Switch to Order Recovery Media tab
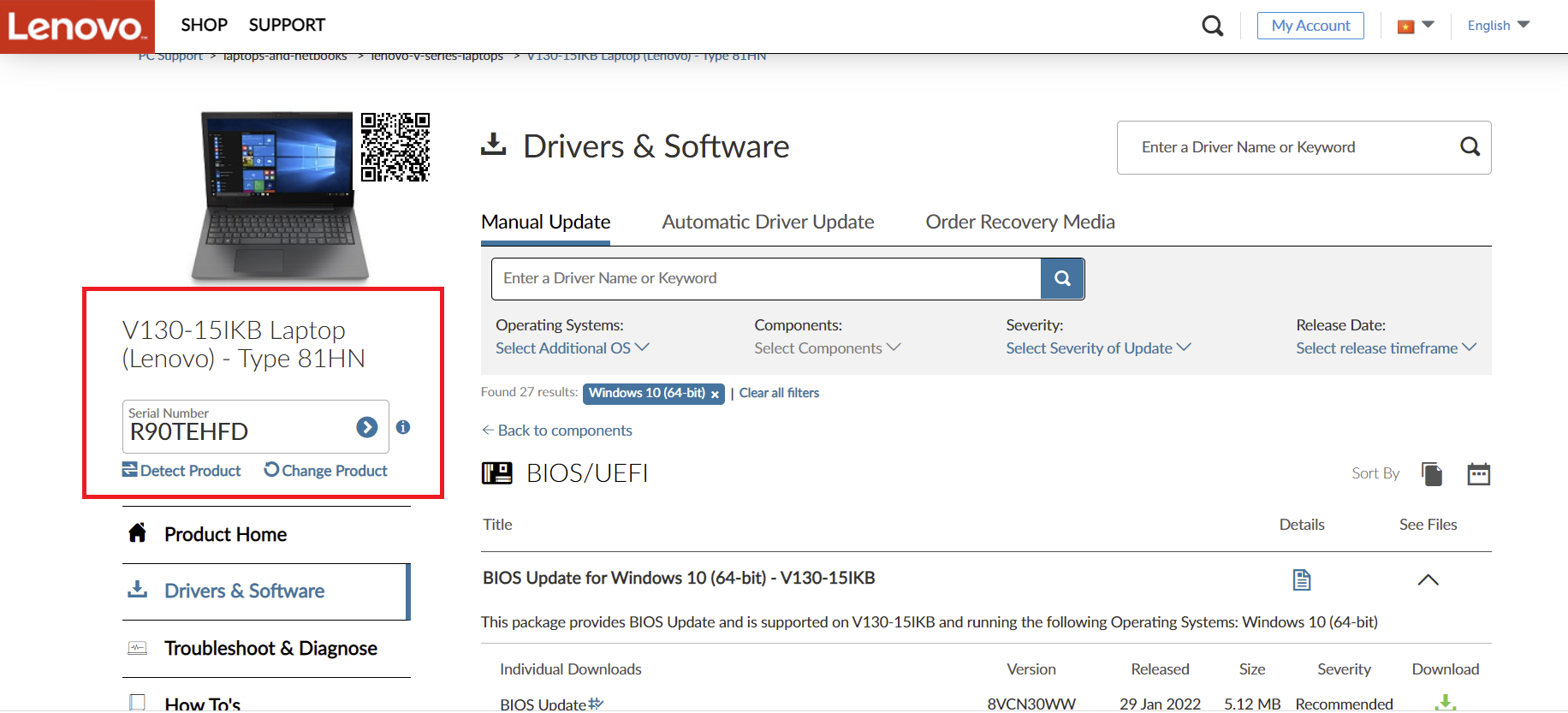1568x713 pixels. 1019,223
